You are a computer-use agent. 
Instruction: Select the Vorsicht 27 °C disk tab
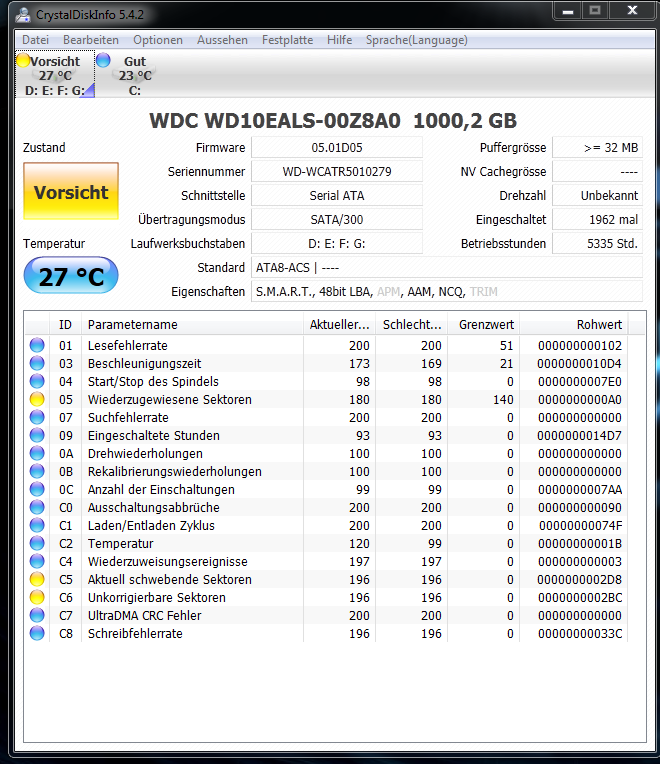click(55, 75)
